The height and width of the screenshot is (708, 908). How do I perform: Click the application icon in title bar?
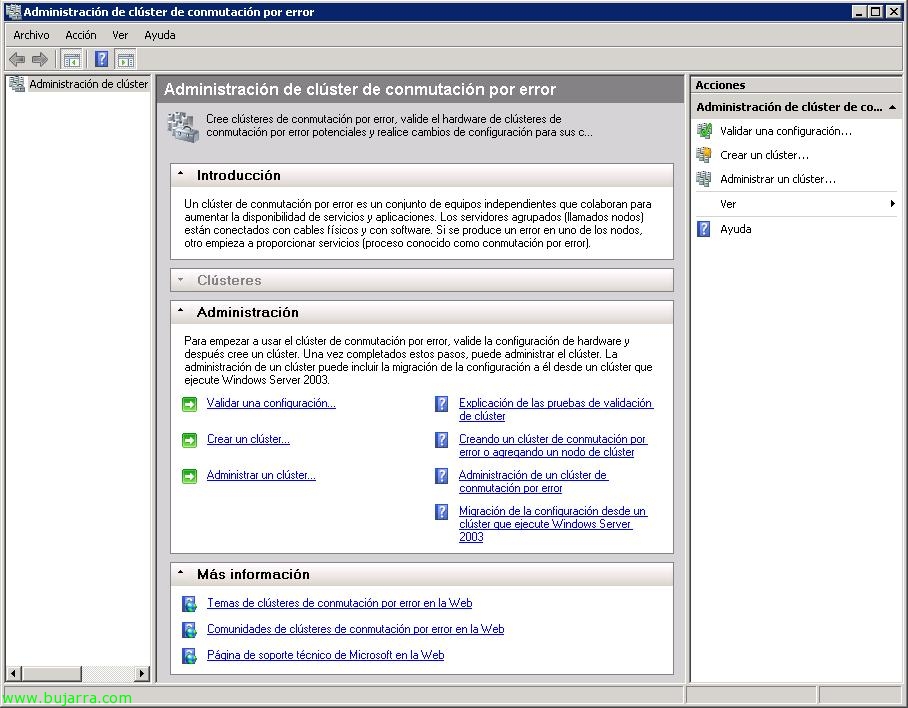point(13,12)
